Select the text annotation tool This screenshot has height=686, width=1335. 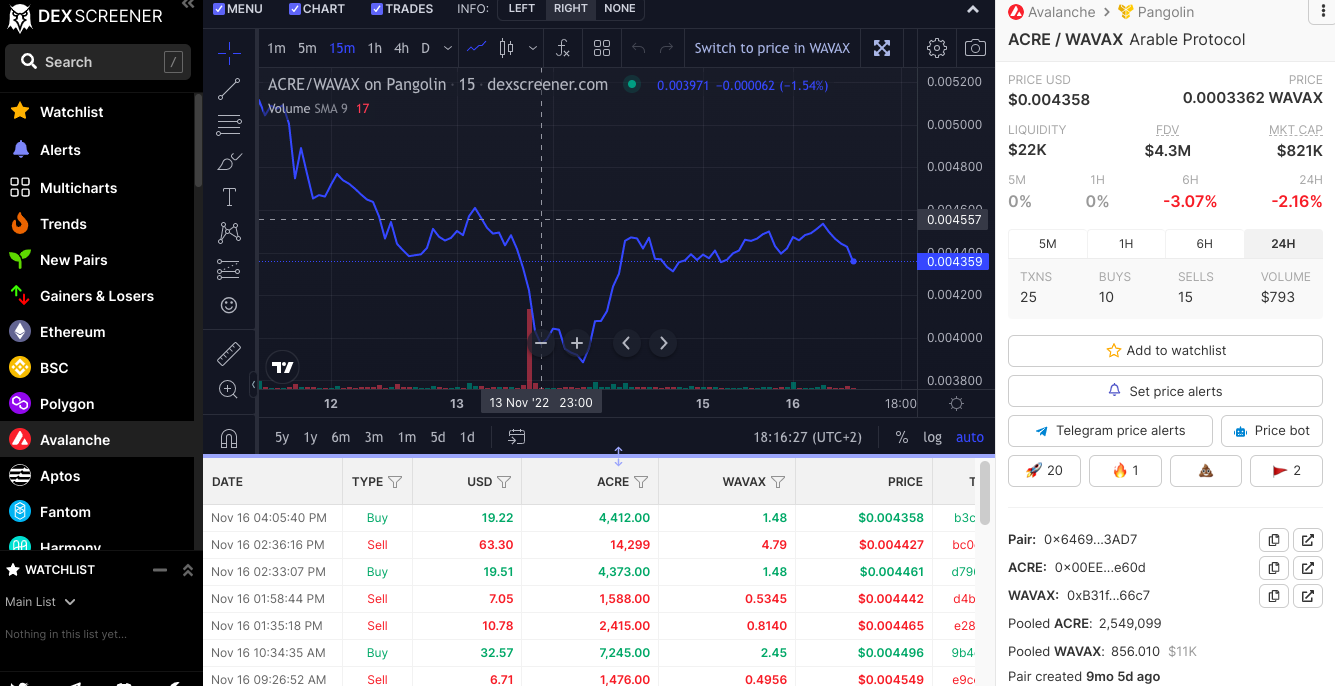[x=229, y=197]
